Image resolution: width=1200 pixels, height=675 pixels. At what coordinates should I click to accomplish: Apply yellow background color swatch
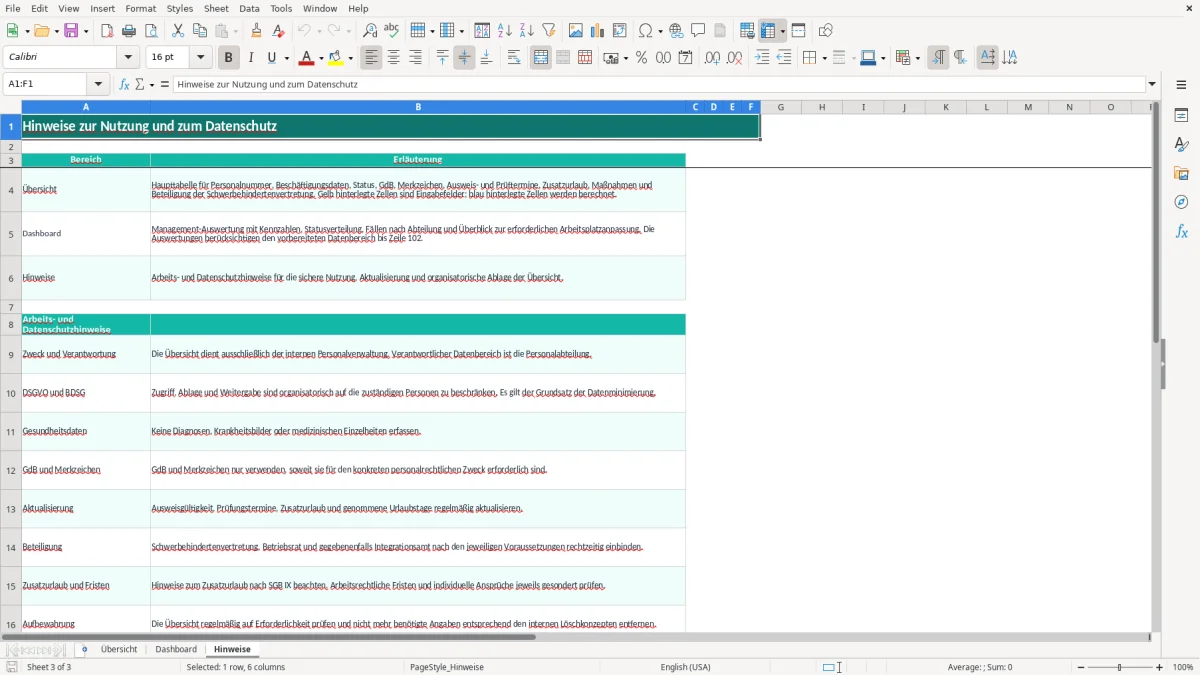pos(335,58)
